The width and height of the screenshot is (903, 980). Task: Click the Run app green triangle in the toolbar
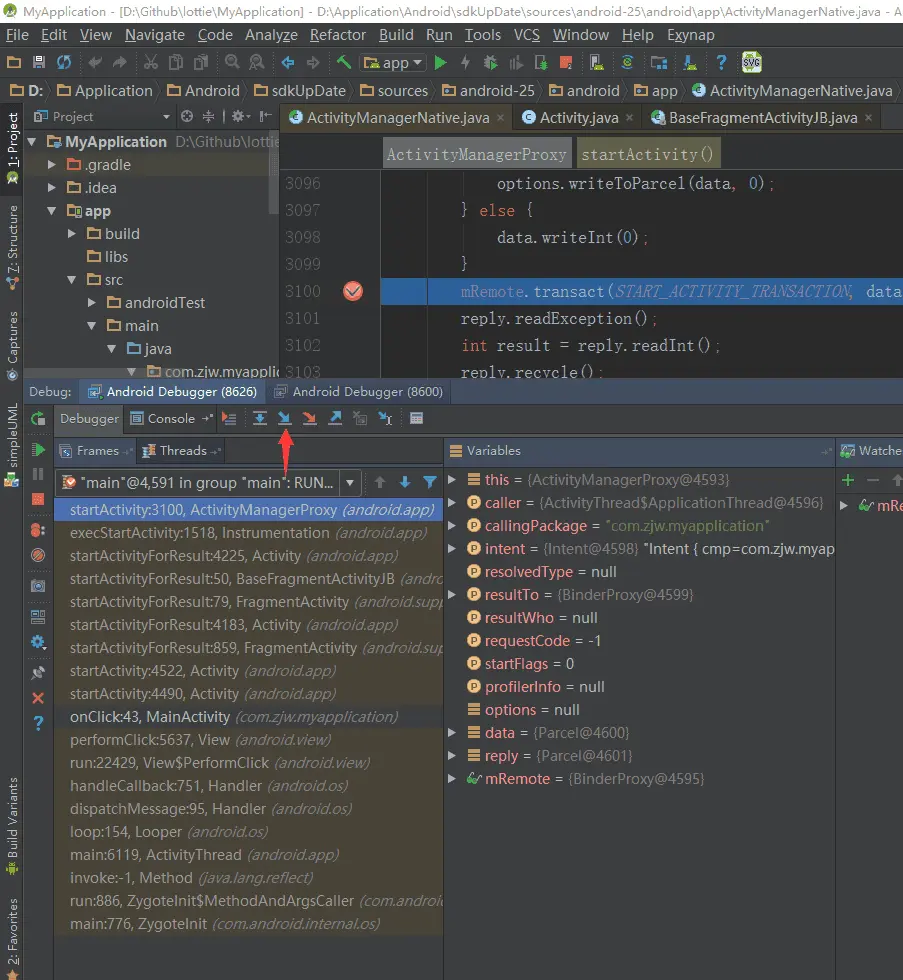tap(441, 62)
